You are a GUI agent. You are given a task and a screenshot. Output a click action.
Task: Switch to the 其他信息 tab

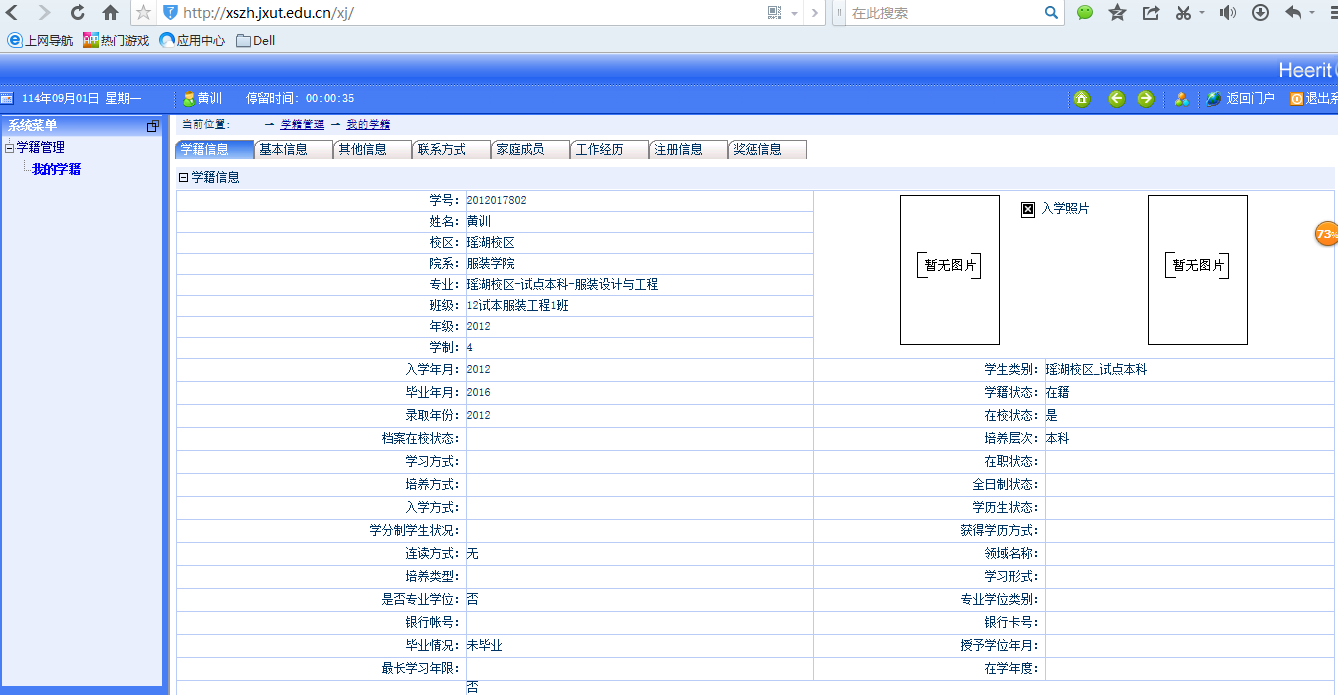pyautogui.click(x=372, y=149)
